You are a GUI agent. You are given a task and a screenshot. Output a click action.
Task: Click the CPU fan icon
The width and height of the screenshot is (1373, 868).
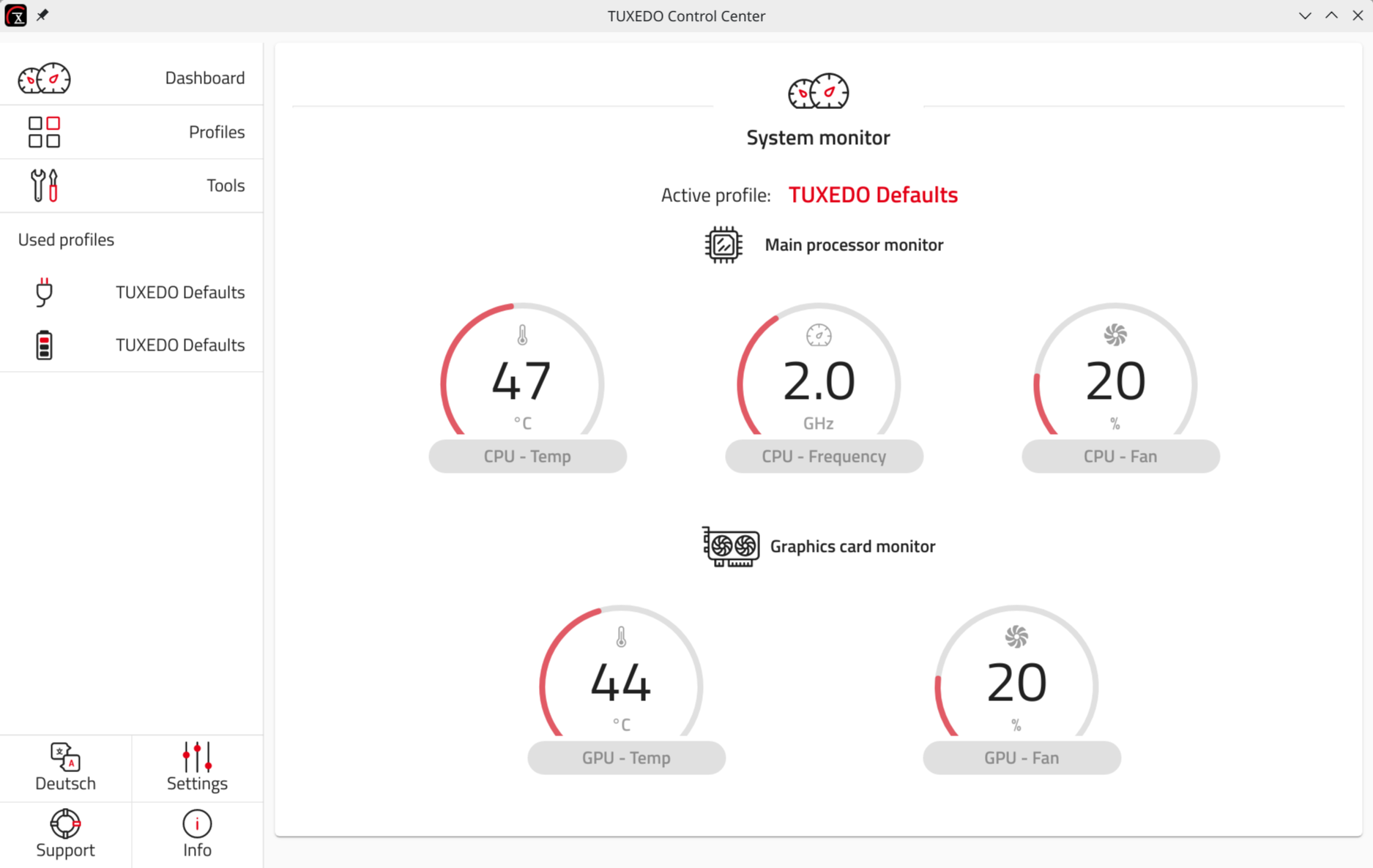click(x=1115, y=335)
